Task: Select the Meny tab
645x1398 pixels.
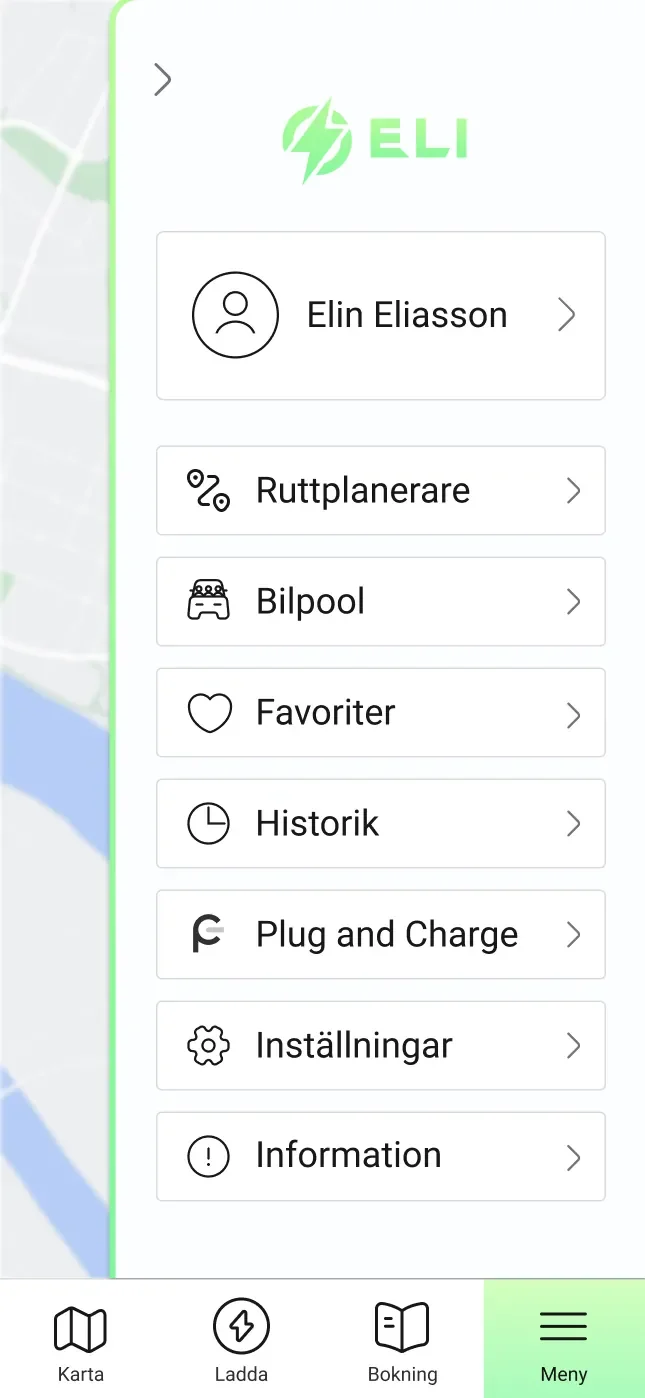Action: pyautogui.click(x=563, y=1340)
